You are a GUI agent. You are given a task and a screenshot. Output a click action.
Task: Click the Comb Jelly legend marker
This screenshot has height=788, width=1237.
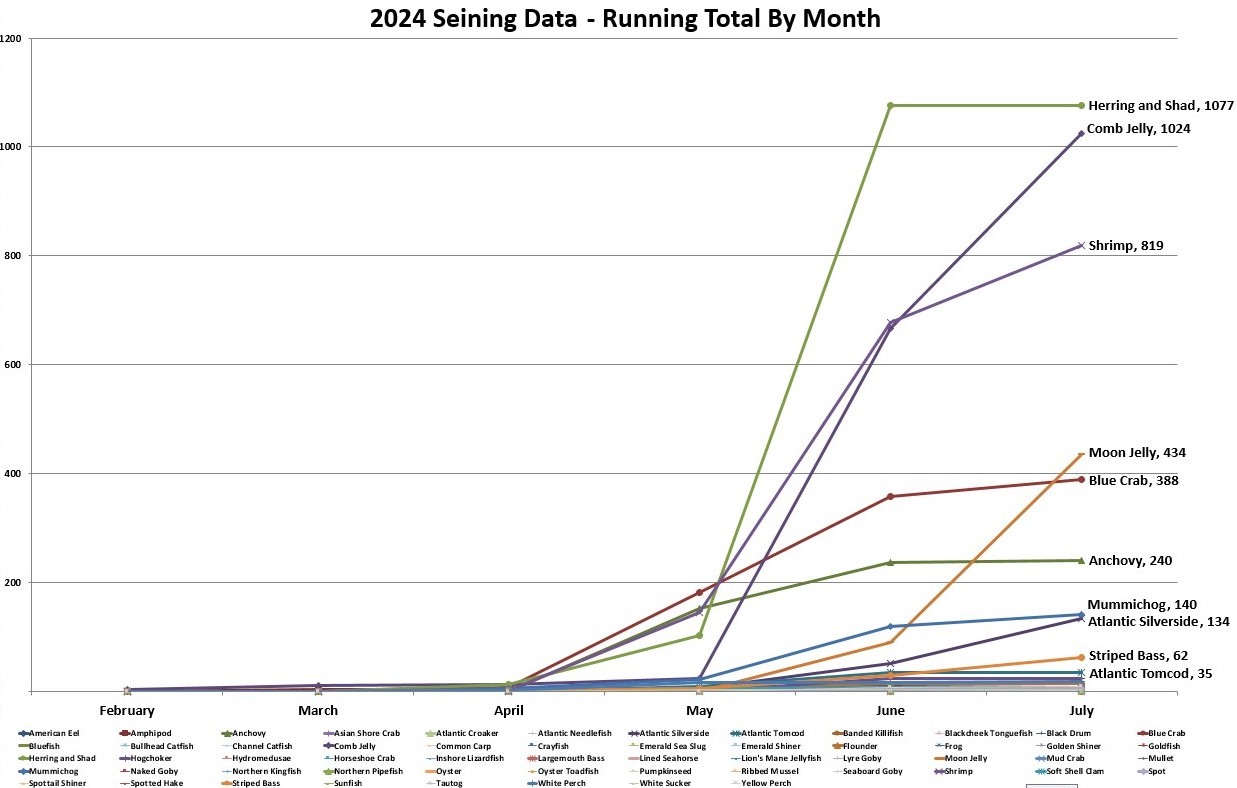(x=327, y=746)
